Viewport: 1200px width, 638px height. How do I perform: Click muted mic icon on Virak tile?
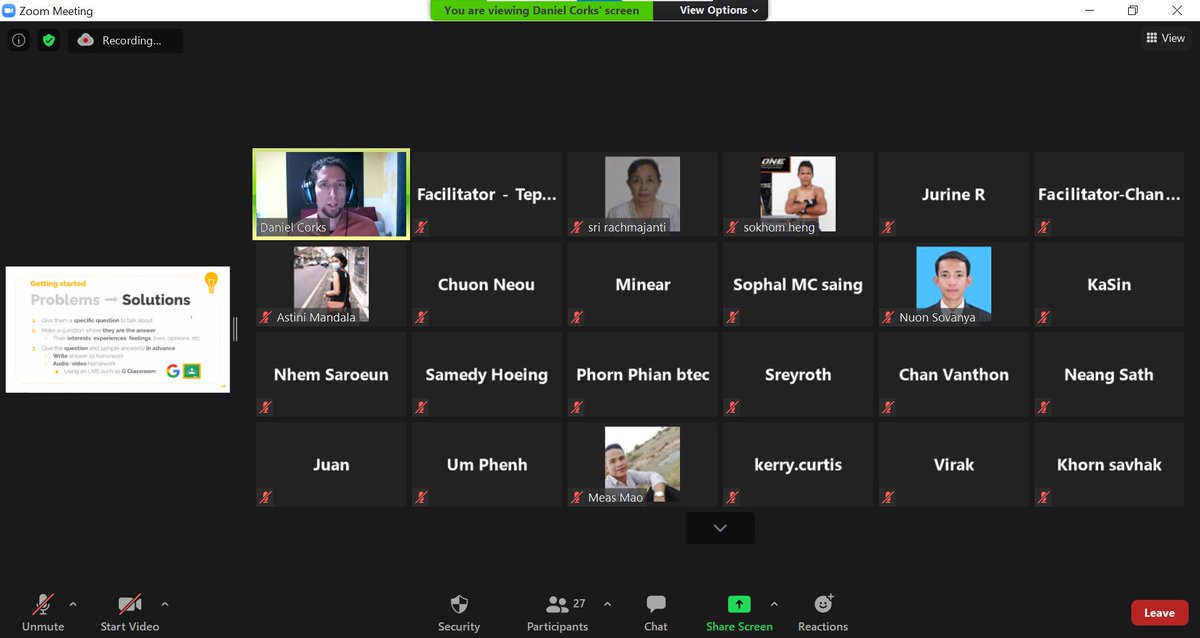(x=889, y=497)
